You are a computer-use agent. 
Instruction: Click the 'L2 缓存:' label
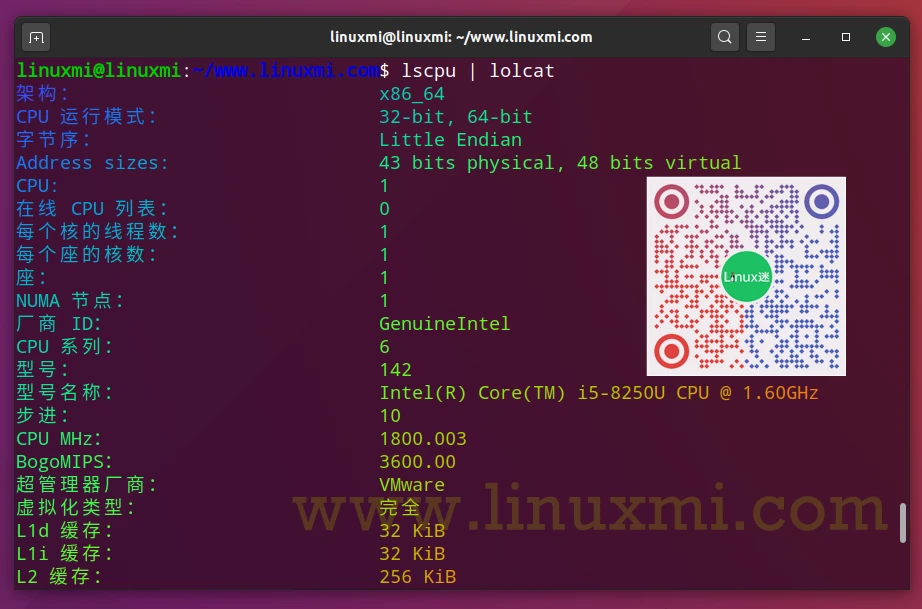(x=59, y=577)
